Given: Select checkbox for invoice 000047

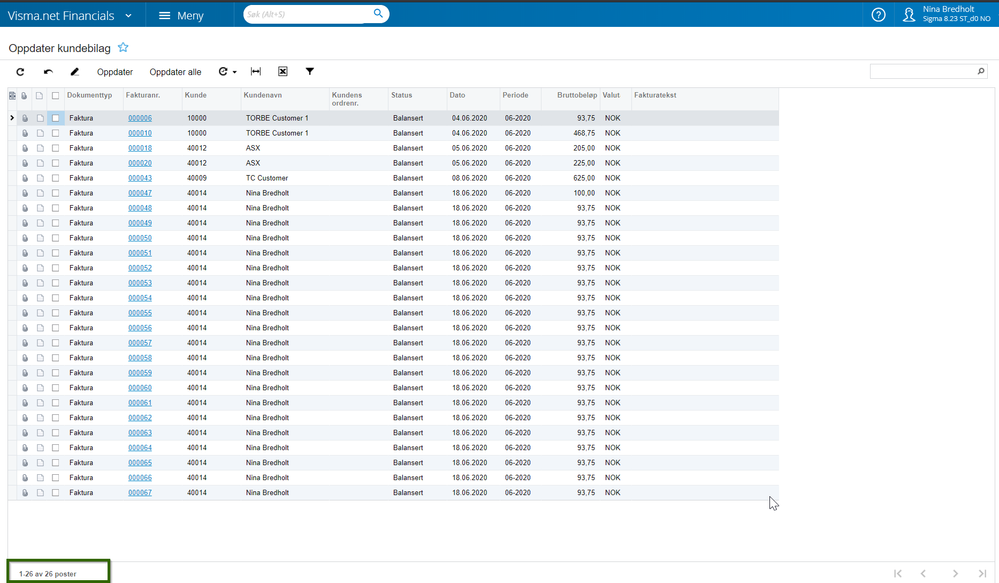Looking at the screenshot, I should [55, 193].
